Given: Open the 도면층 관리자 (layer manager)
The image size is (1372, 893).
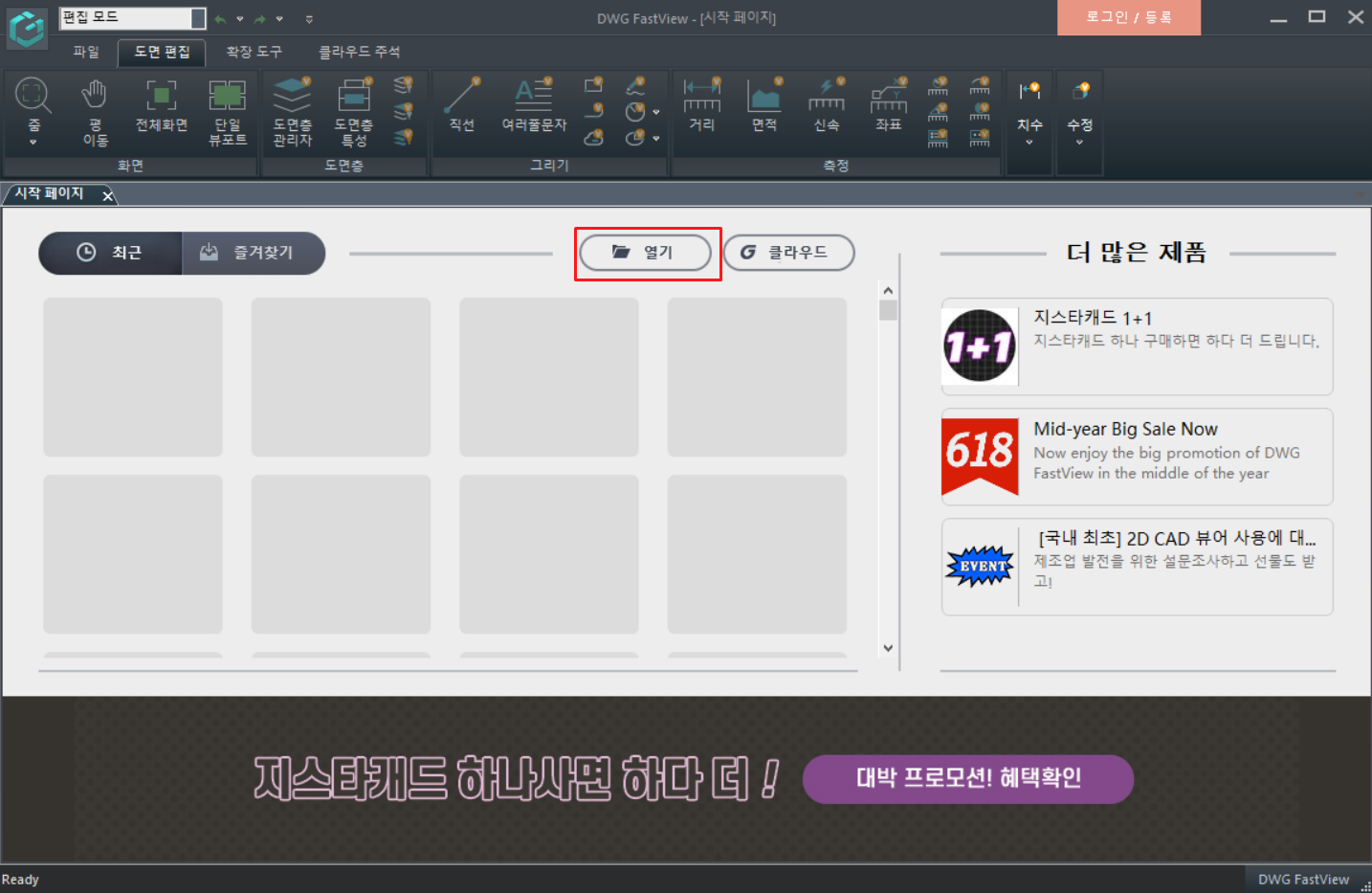Looking at the screenshot, I should [292, 112].
